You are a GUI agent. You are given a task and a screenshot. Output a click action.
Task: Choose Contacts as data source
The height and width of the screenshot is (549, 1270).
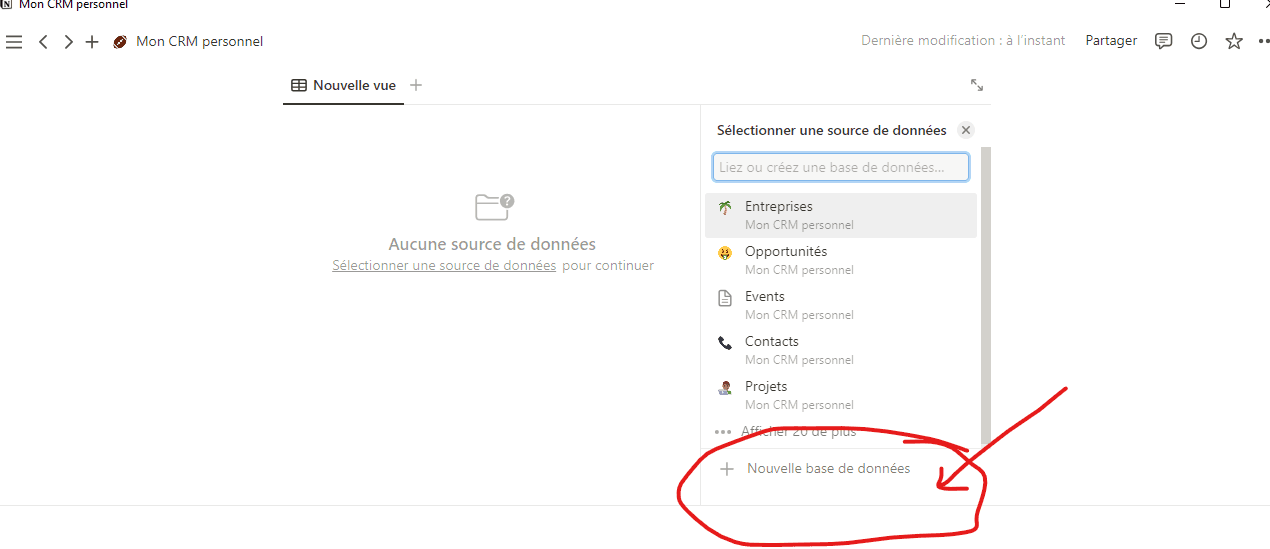pos(840,350)
